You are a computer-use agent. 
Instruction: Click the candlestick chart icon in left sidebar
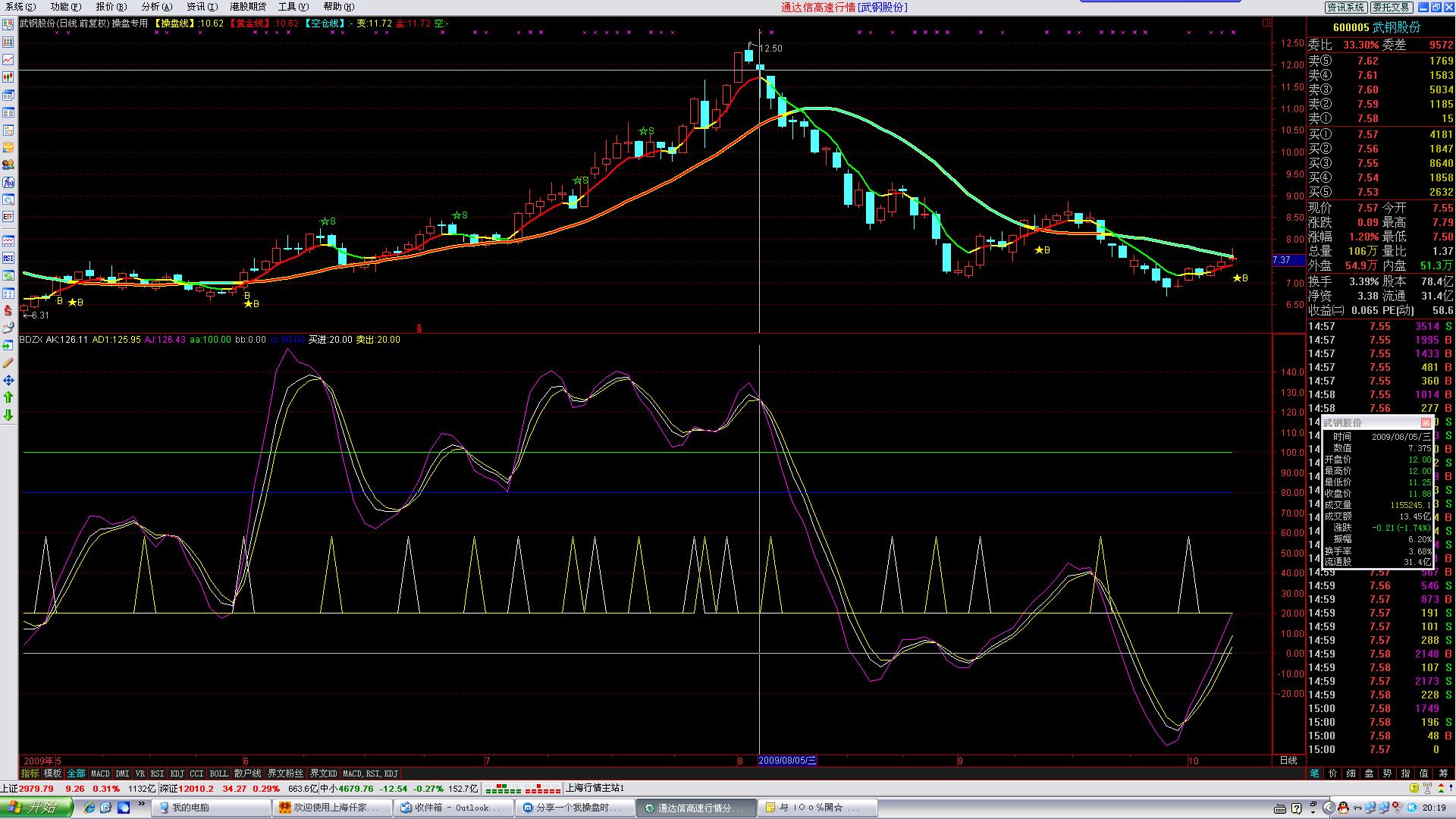(x=8, y=77)
